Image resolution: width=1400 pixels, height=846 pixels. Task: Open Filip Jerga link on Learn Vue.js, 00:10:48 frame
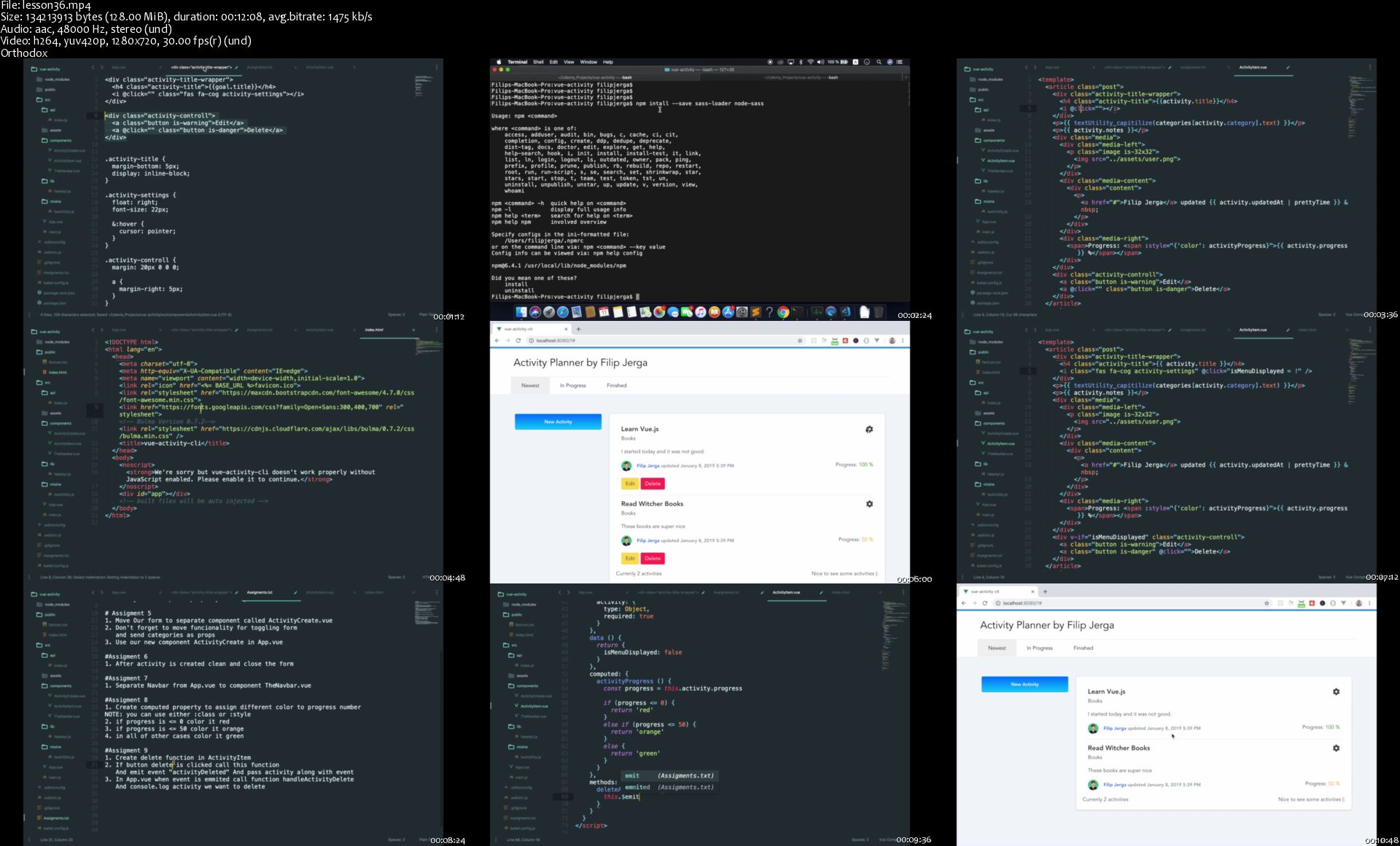[1114, 729]
